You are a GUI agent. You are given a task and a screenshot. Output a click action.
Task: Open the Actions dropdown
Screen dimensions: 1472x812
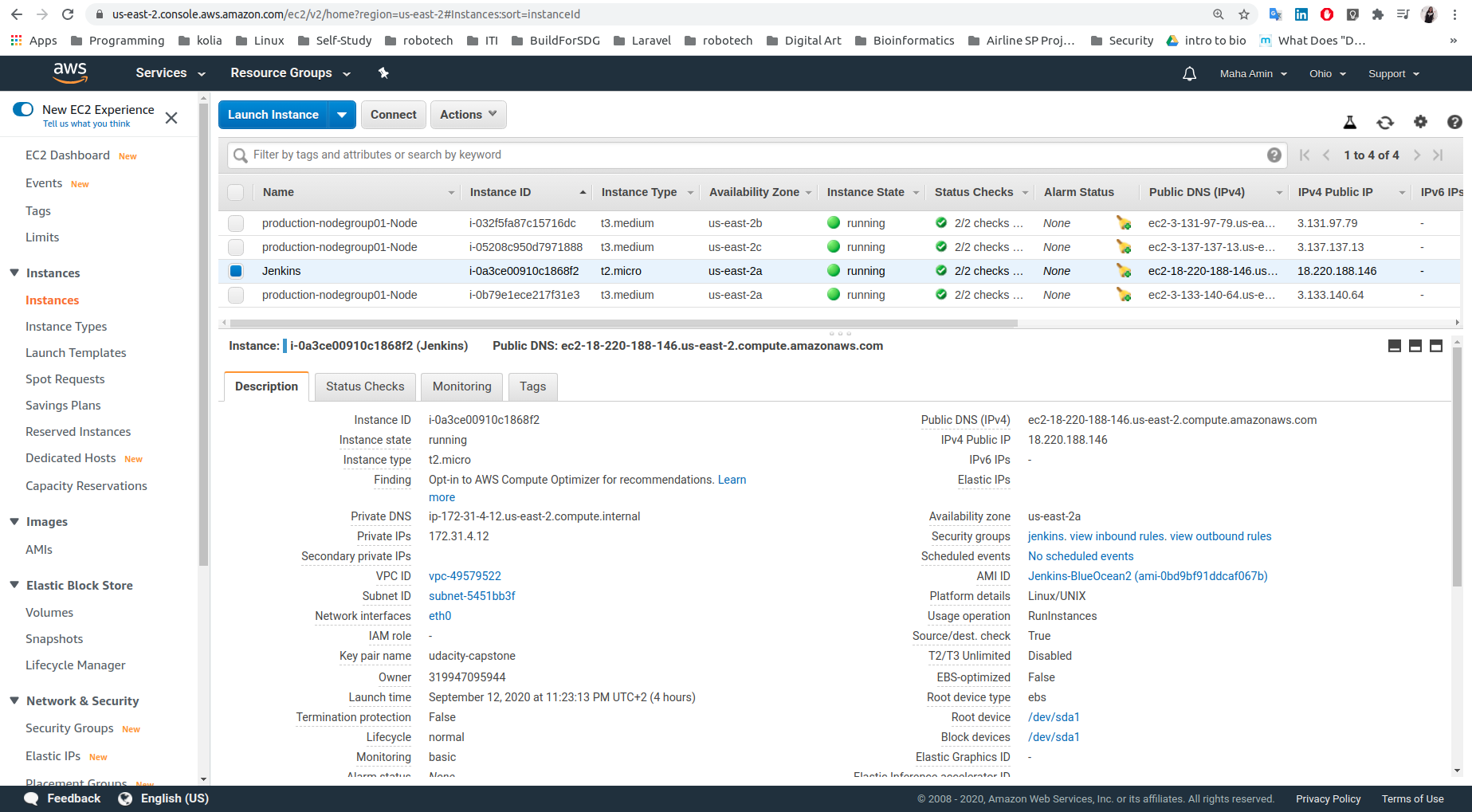(x=469, y=115)
